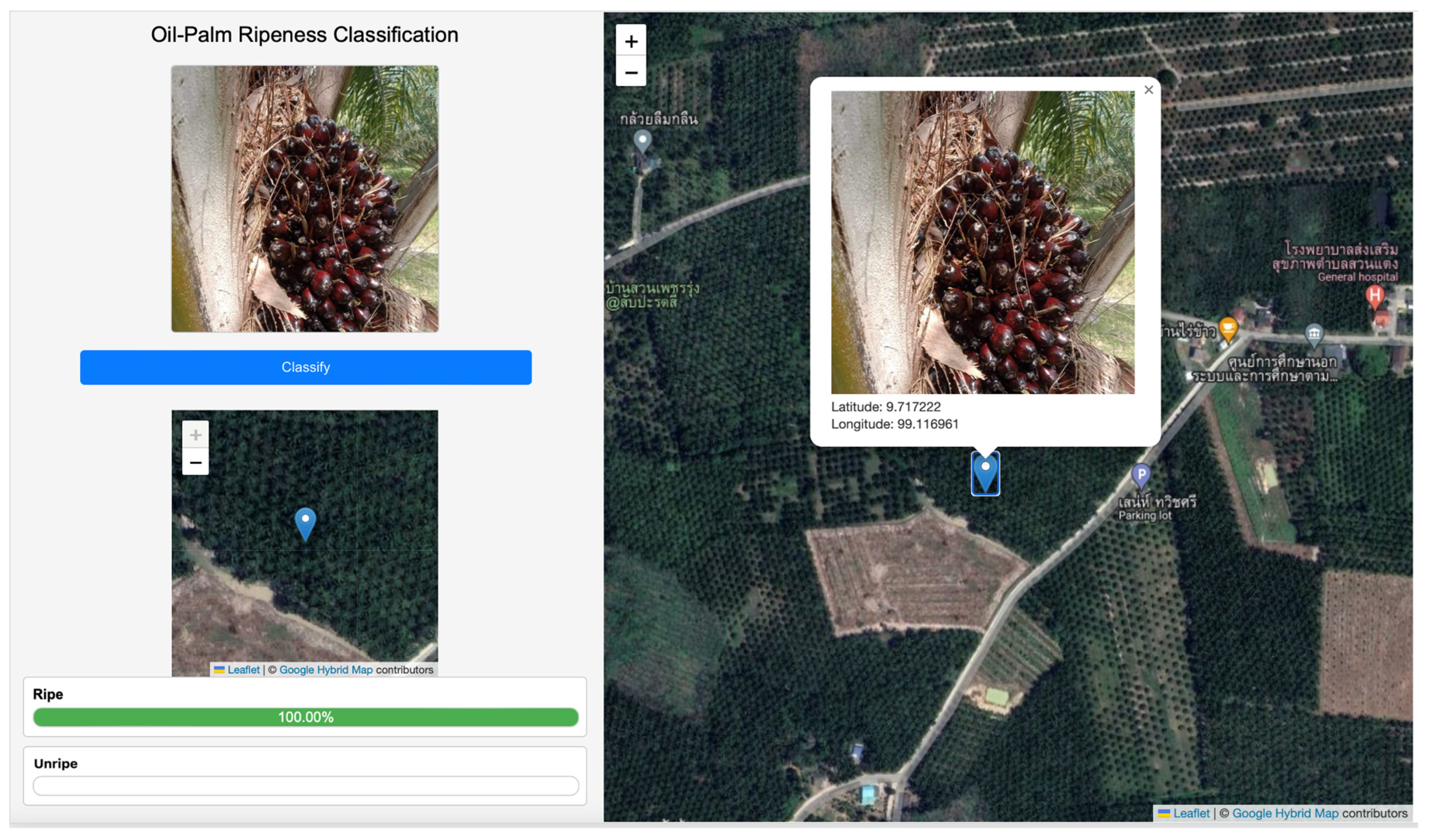Click the gray pin near top-left label
Viewport: 1429px width, 840px height.
642,140
